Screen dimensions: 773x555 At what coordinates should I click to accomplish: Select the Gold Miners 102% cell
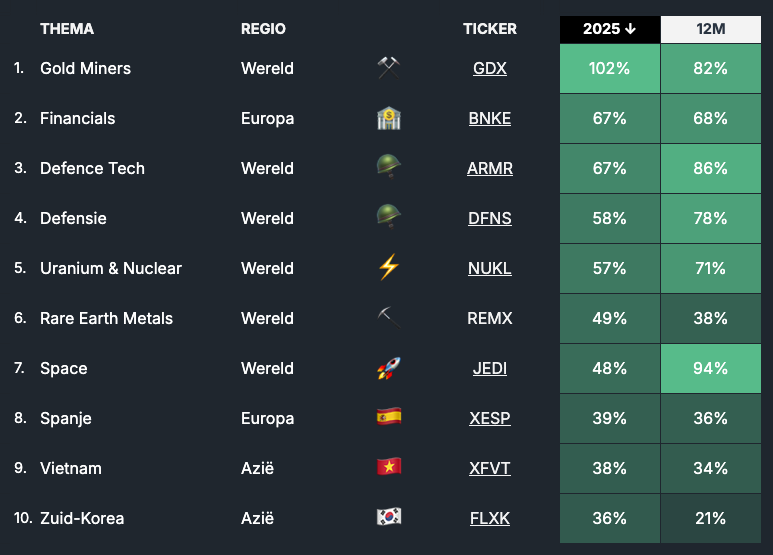click(x=610, y=68)
